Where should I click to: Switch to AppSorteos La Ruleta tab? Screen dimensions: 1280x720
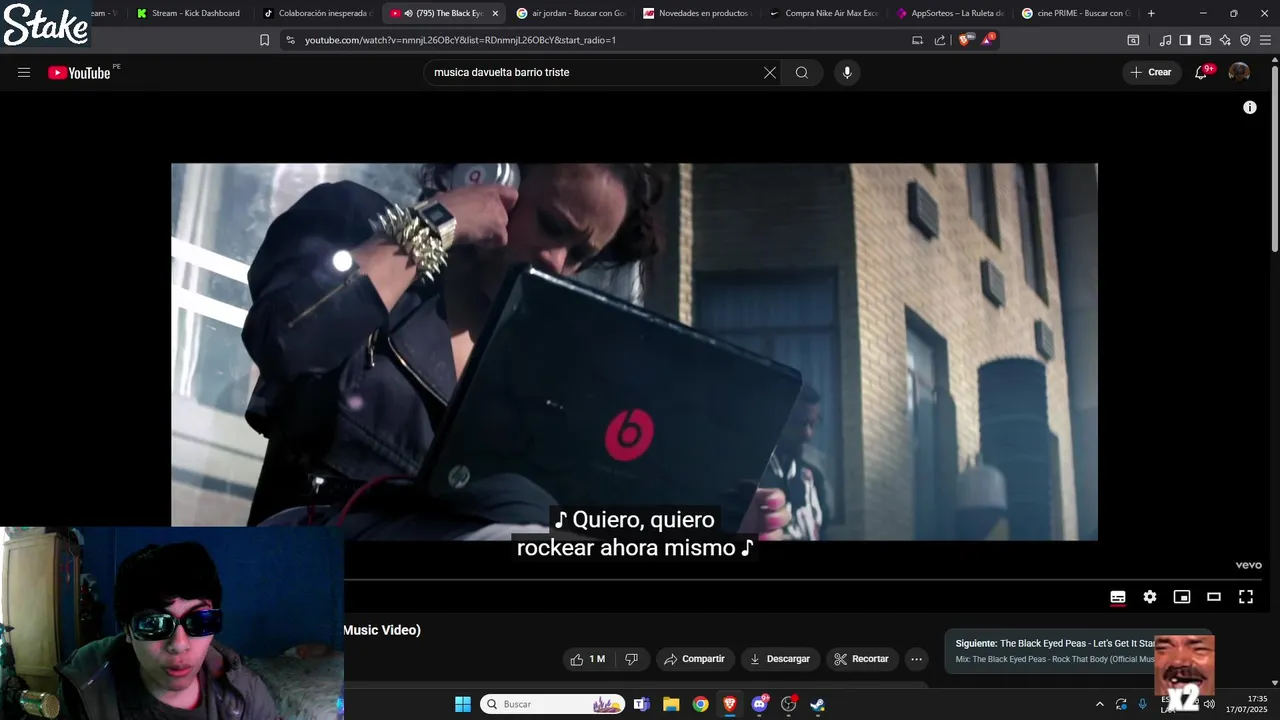[x=950, y=13]
